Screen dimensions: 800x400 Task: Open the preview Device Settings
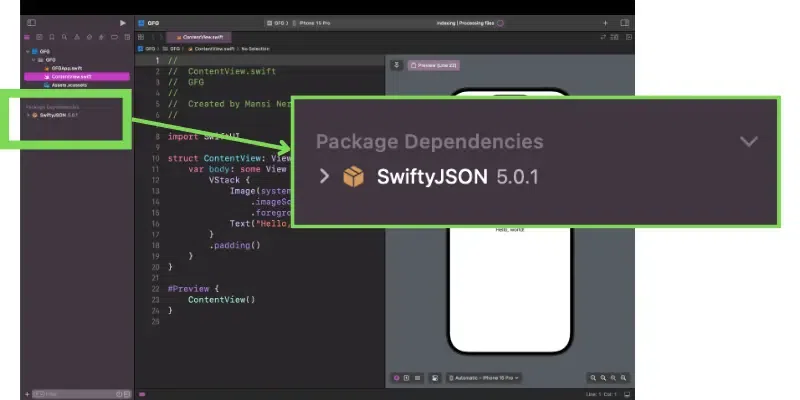[435, 378]
